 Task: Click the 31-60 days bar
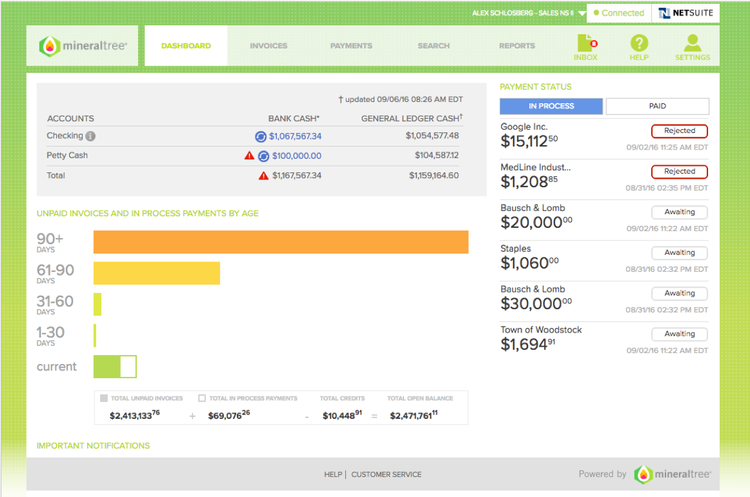pos(98,304)
